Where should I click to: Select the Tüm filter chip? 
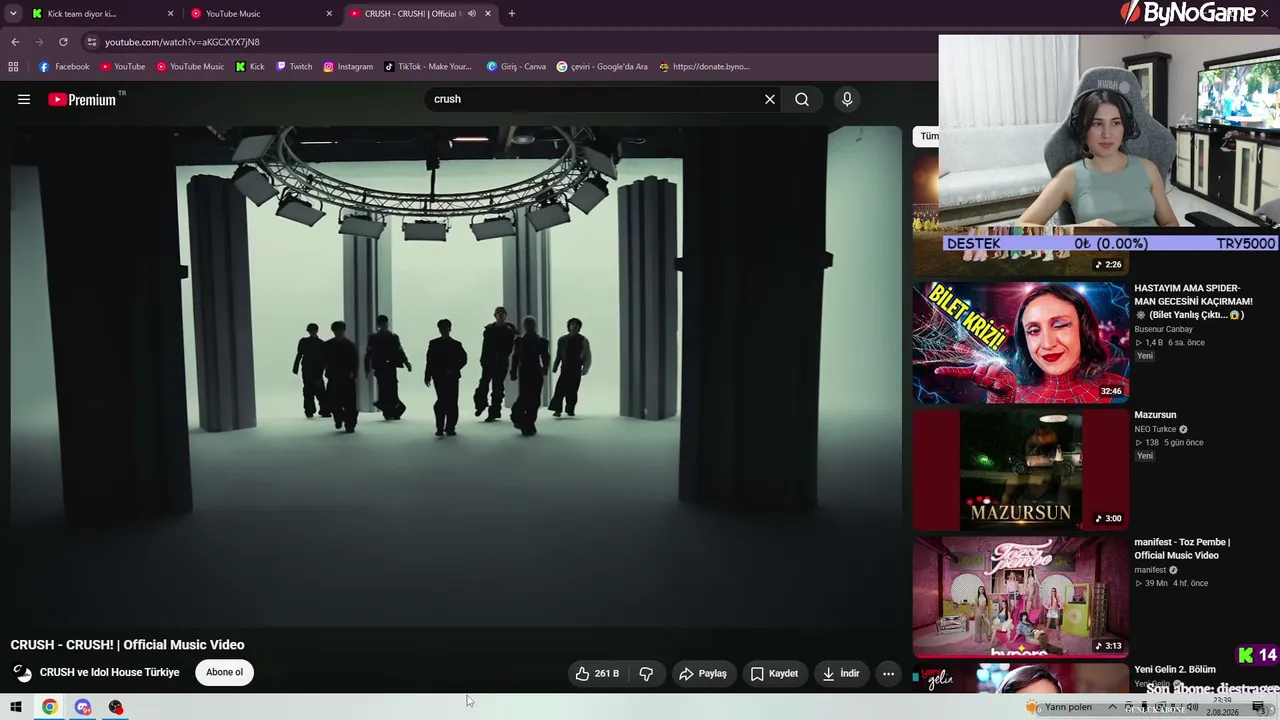click(928, 136)
